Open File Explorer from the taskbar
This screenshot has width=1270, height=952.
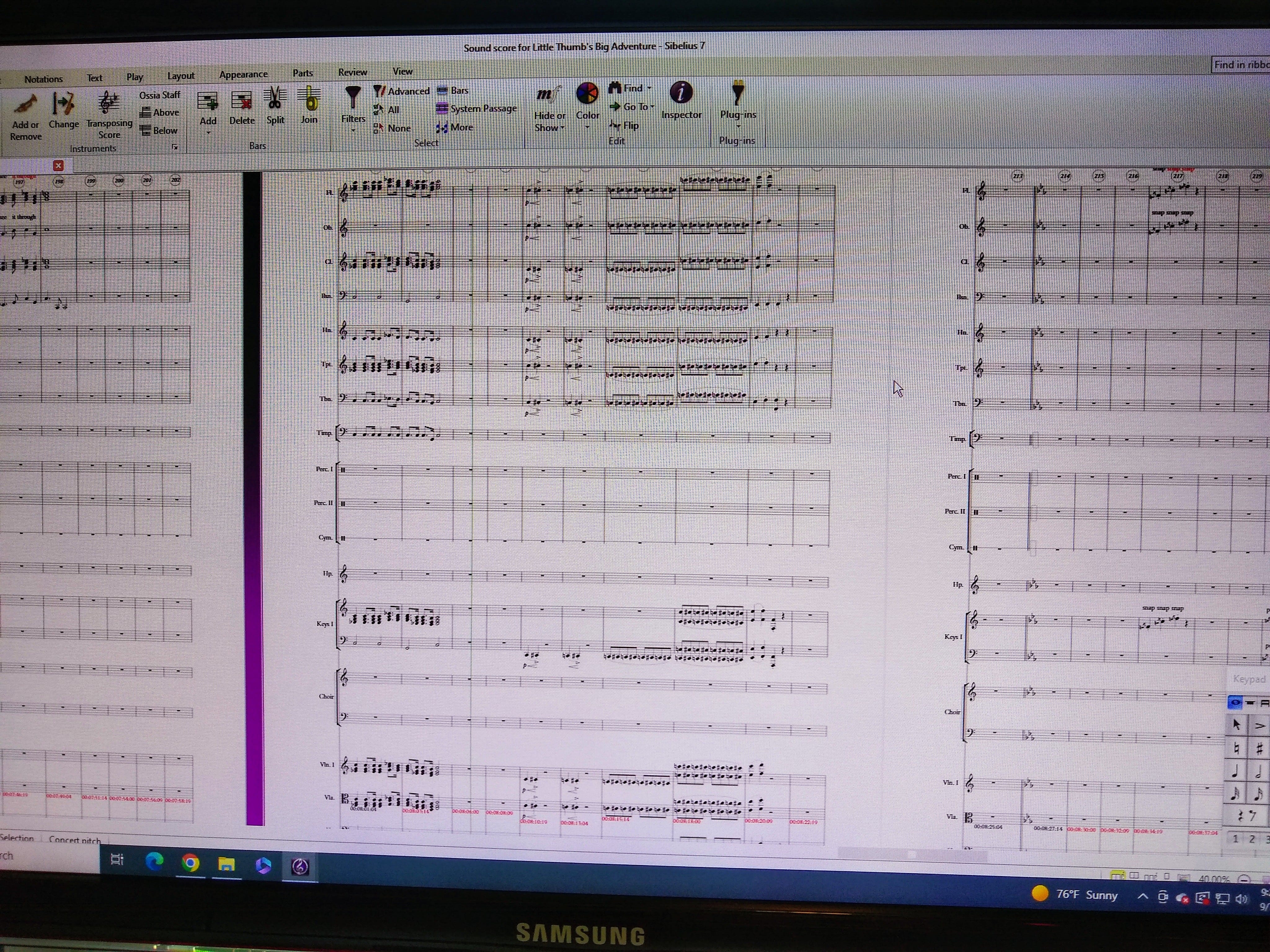click(227, 864)
